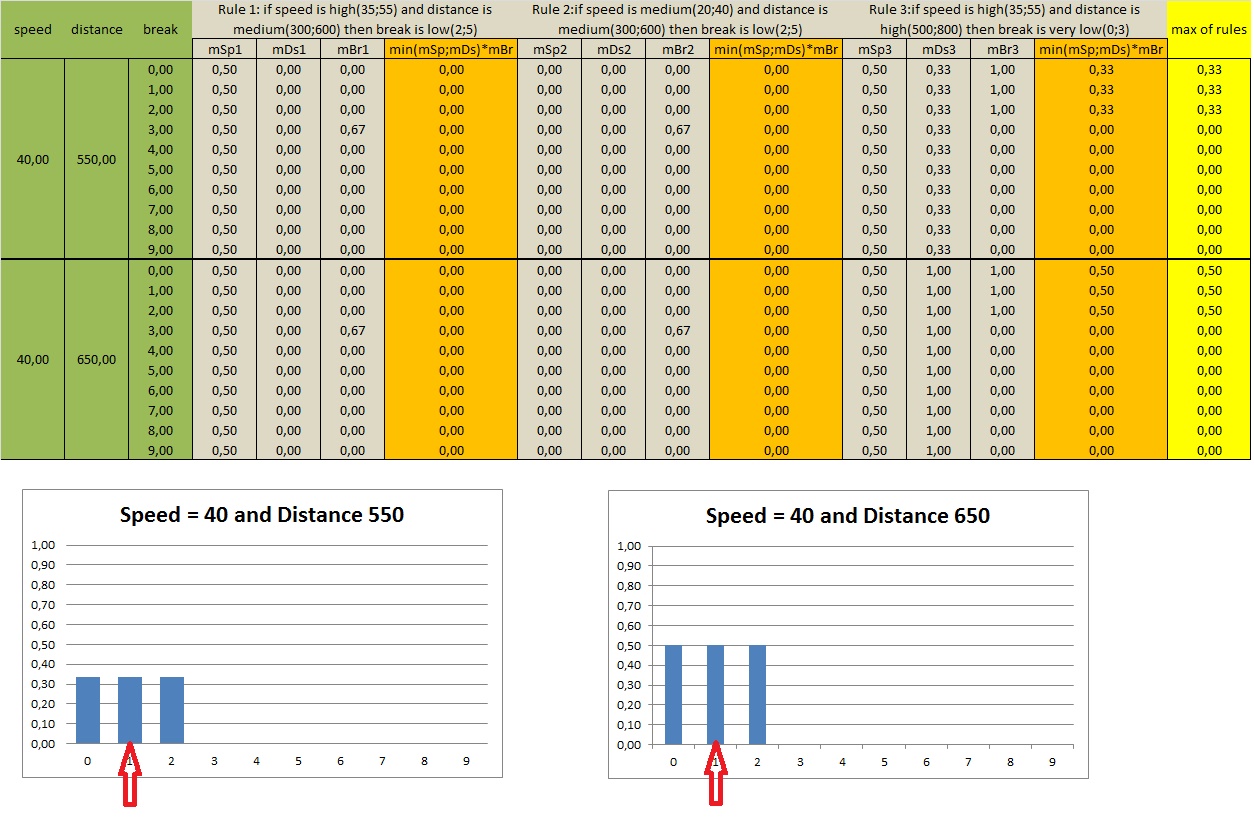The image size is (1254, 835).
Task: Select the 'speed' column header cell
Action: [x=32, y=29]
